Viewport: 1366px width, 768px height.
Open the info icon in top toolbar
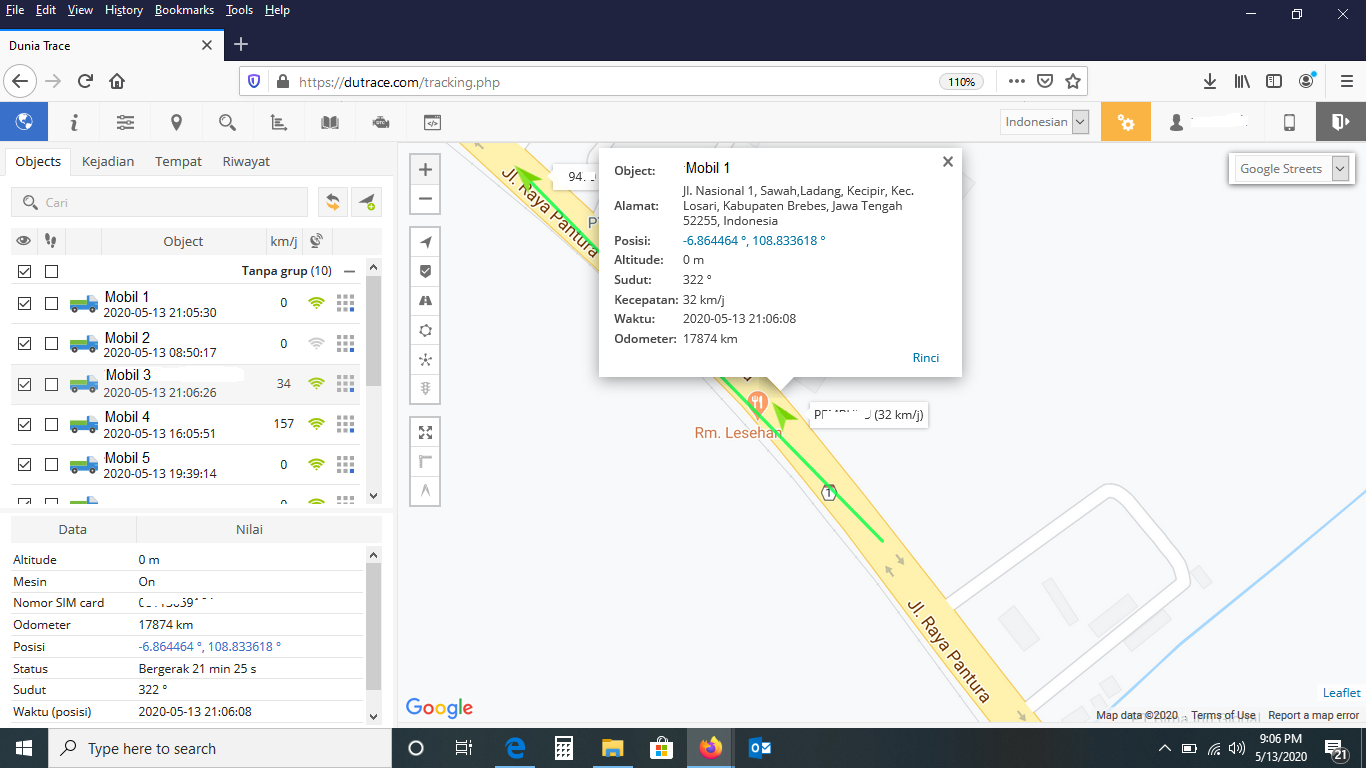[74, 122]
